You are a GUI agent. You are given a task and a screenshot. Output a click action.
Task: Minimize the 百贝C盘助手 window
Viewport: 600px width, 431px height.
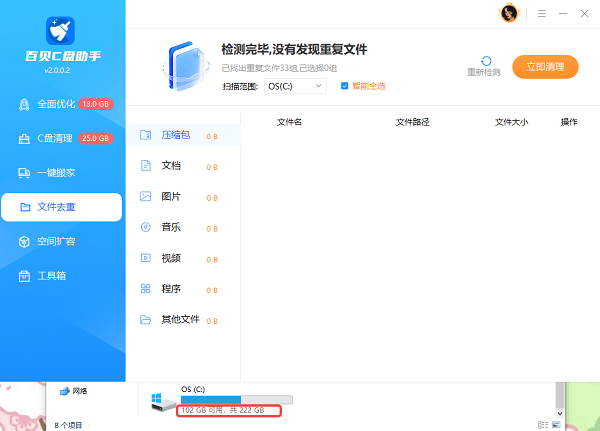point(563,14)
